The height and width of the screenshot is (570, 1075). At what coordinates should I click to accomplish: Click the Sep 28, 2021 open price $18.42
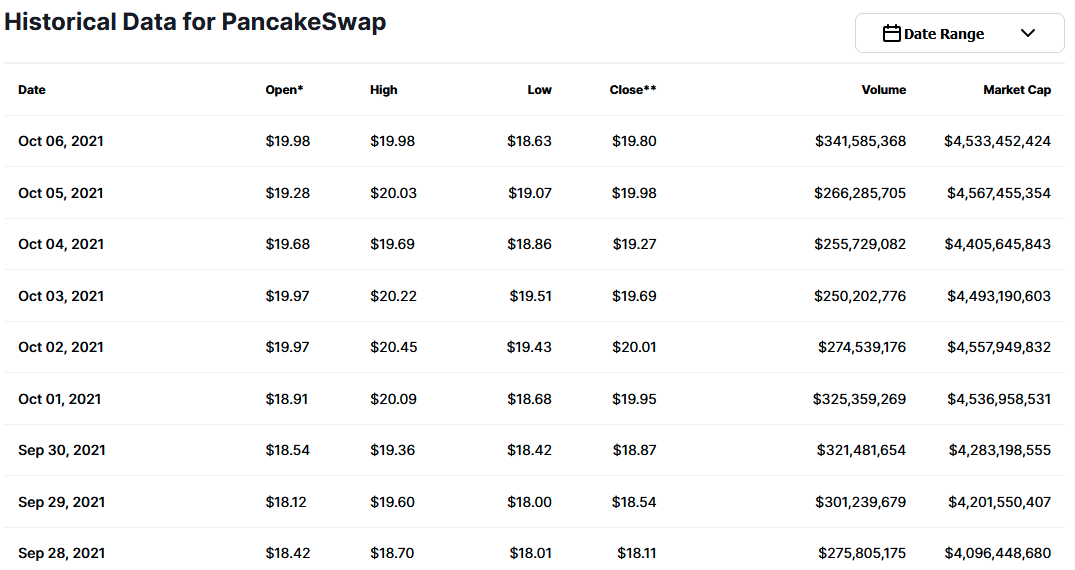click(x=288, y=553)
